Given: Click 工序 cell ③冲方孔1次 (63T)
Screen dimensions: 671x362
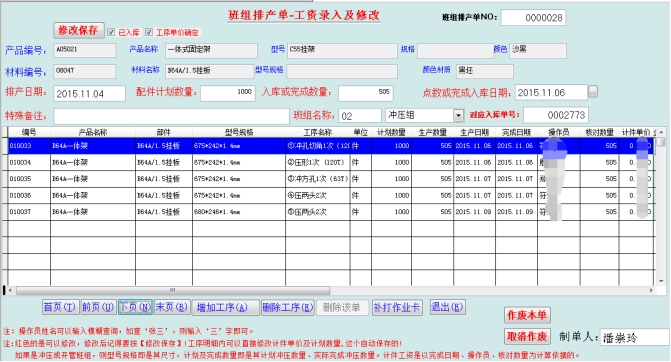Looking at the screenshot, I should point(318,179).
